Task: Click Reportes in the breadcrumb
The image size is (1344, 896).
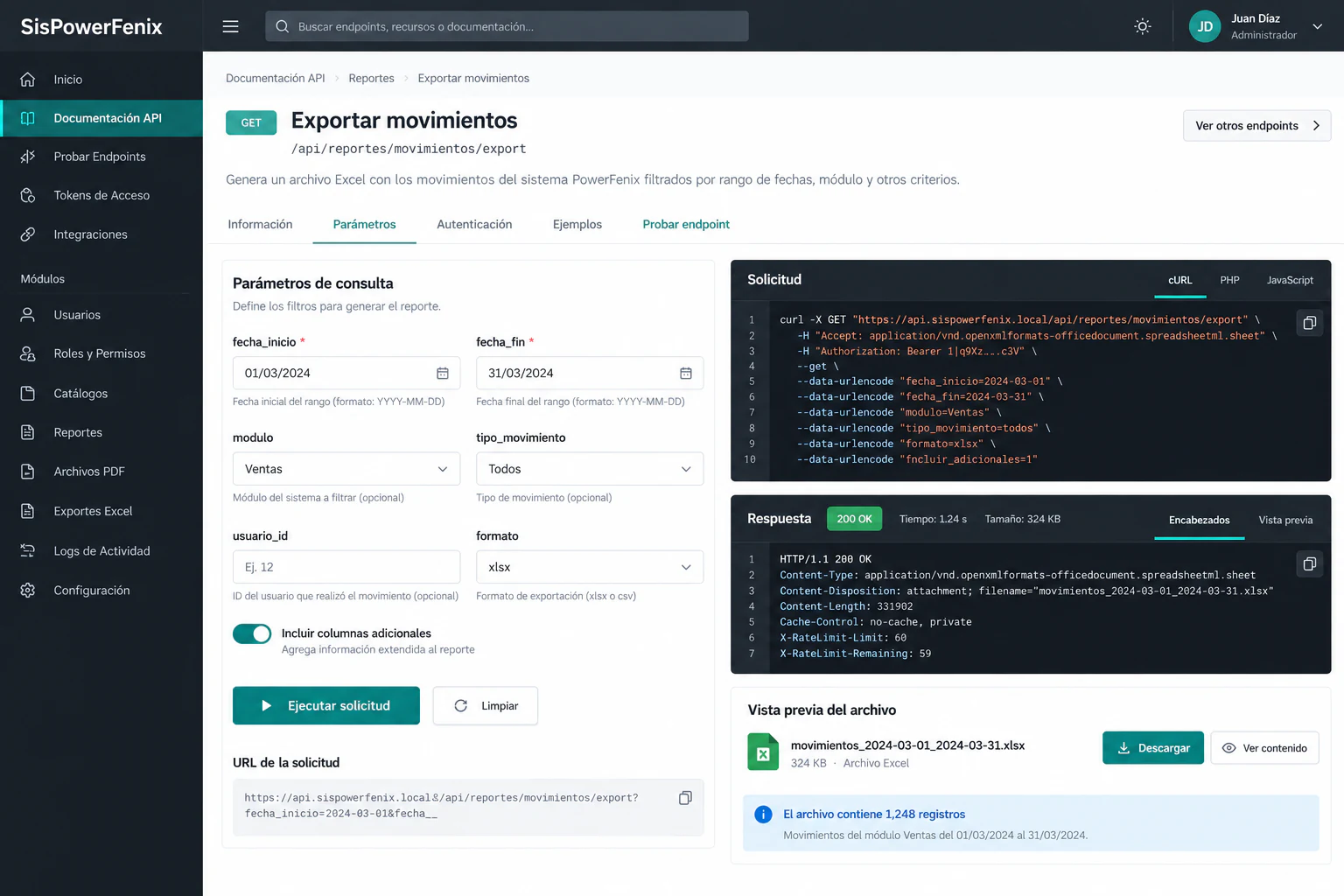Action: [x=371, y=78]
